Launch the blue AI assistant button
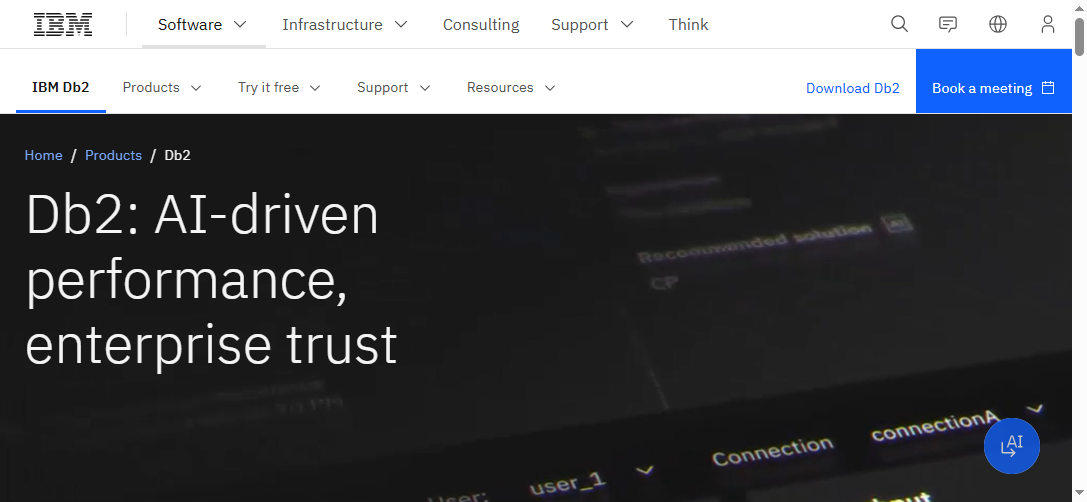Image resolution: width=1087 pixels, height=502 pixels. coord(1011,446)
